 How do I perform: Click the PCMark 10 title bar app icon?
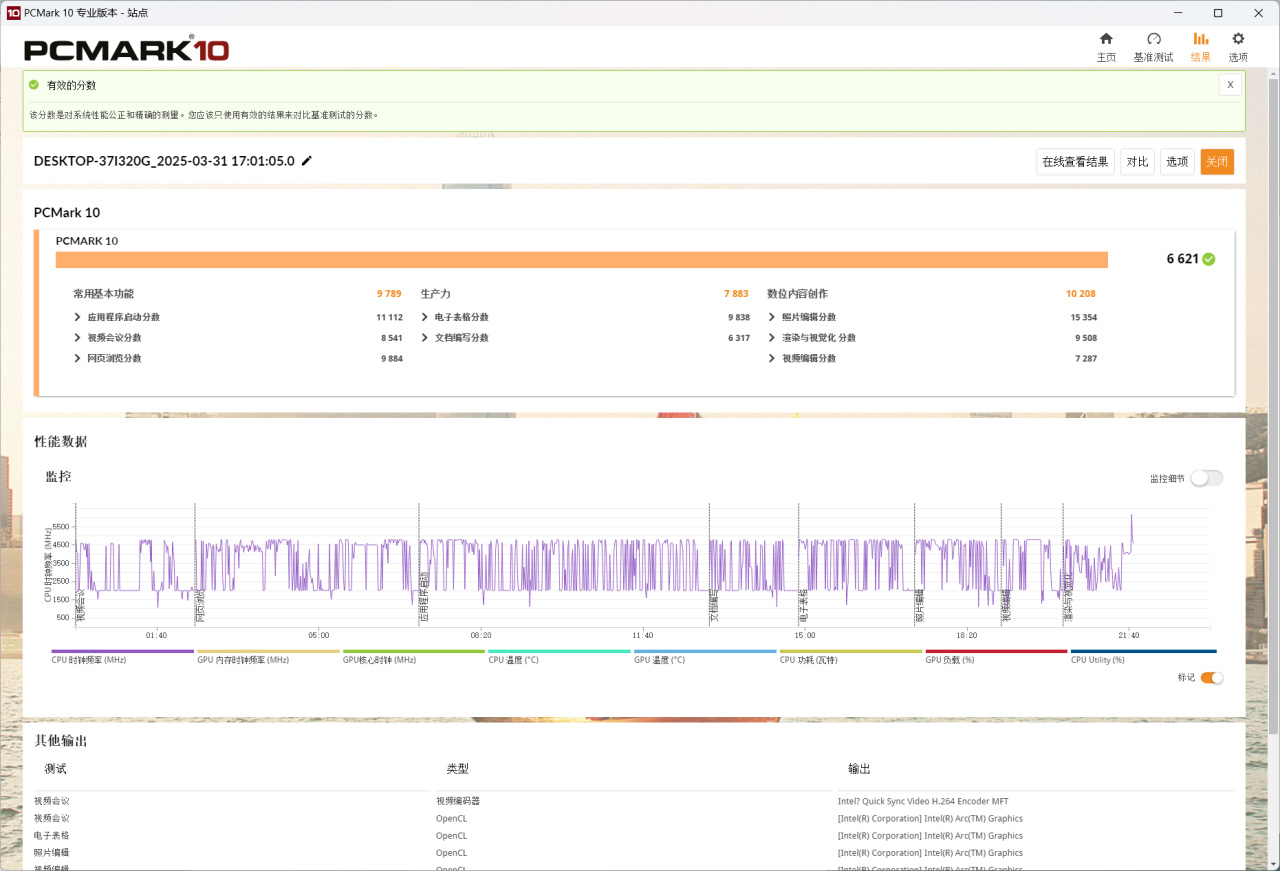point(14,13)
